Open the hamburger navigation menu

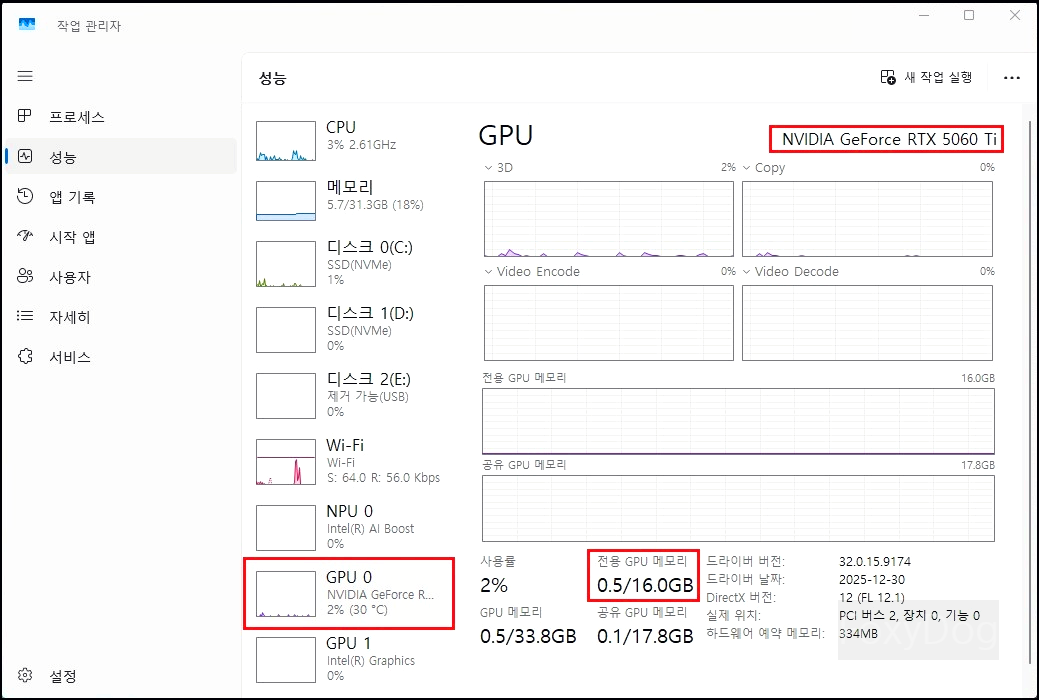pyautogui.click(x=25, y=76)
